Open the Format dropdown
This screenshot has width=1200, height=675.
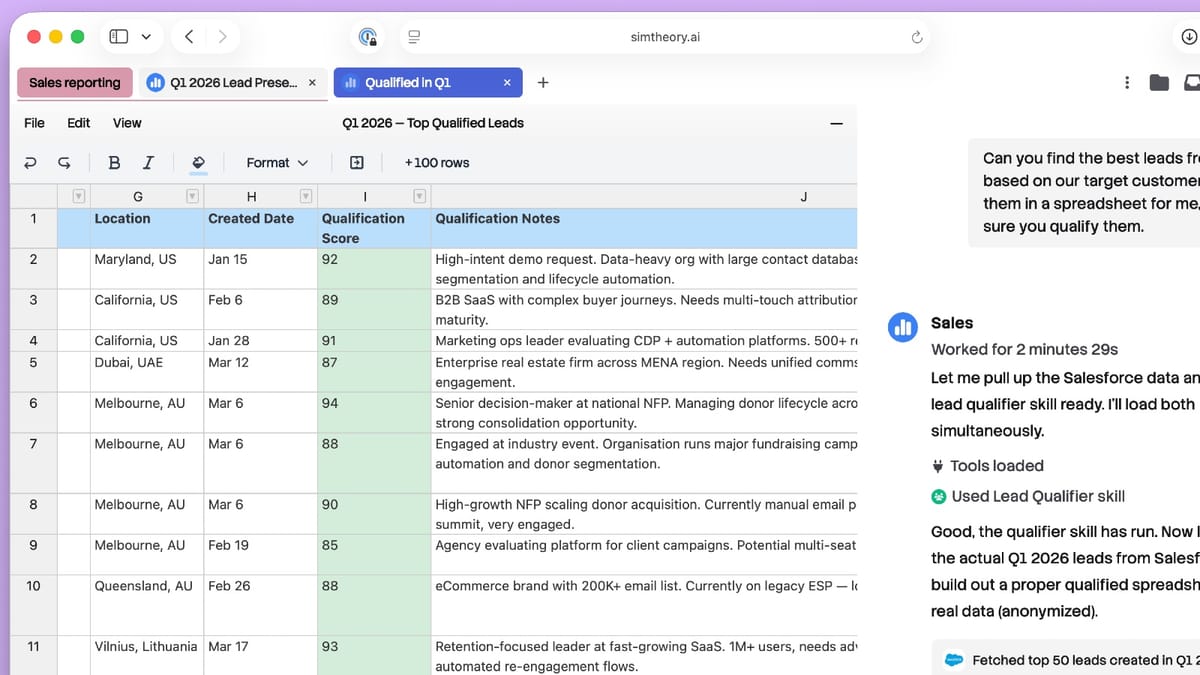click(277, 163)
